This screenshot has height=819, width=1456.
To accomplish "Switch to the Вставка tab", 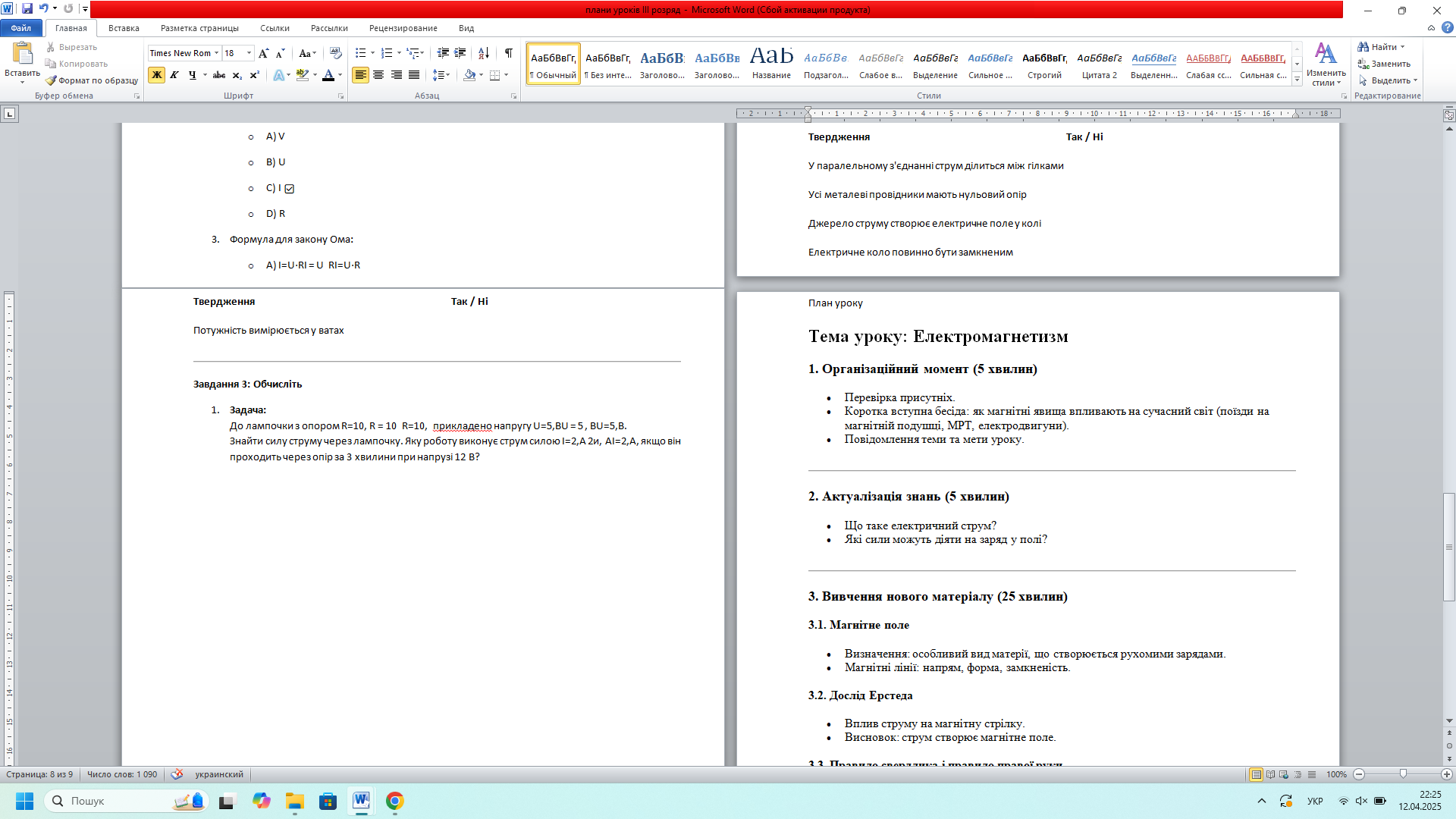I will pos(124,28).
